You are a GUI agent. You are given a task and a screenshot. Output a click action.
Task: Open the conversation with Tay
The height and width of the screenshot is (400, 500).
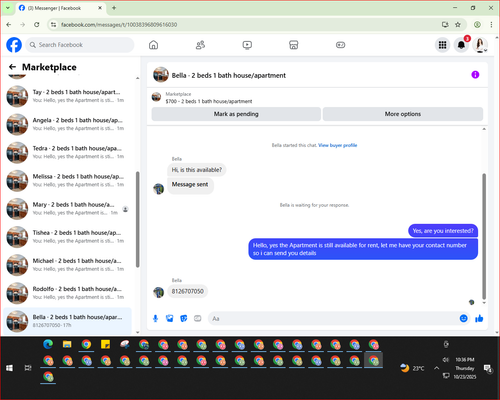pyautogui.click(x=67, y=96)
